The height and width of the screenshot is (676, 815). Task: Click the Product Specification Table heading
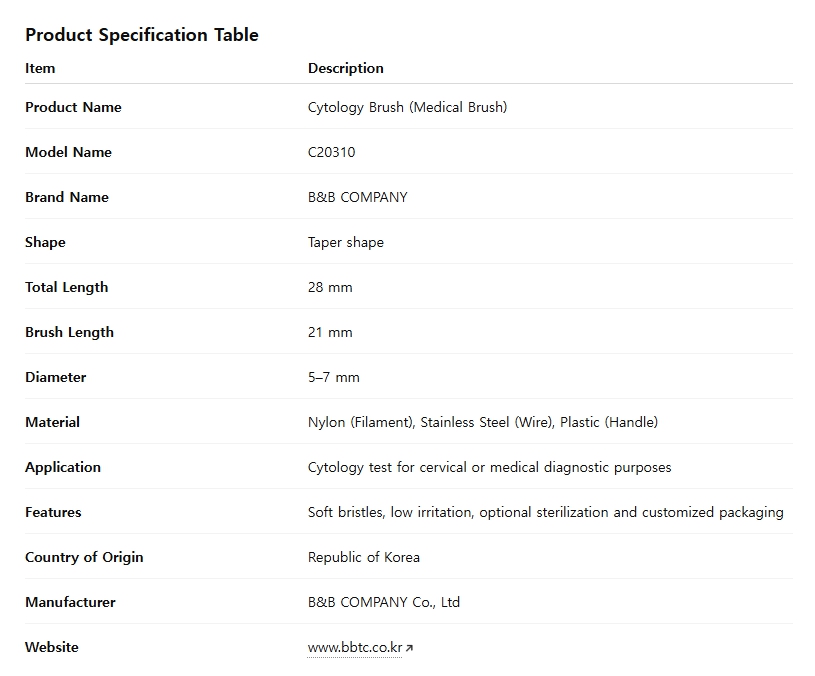pos(142,35)
